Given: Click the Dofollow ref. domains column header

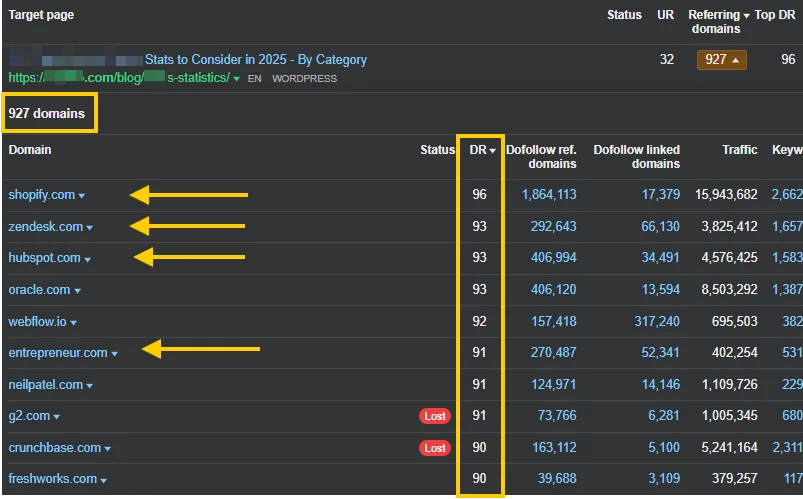Looking at the screenshot, I should 541,157.
